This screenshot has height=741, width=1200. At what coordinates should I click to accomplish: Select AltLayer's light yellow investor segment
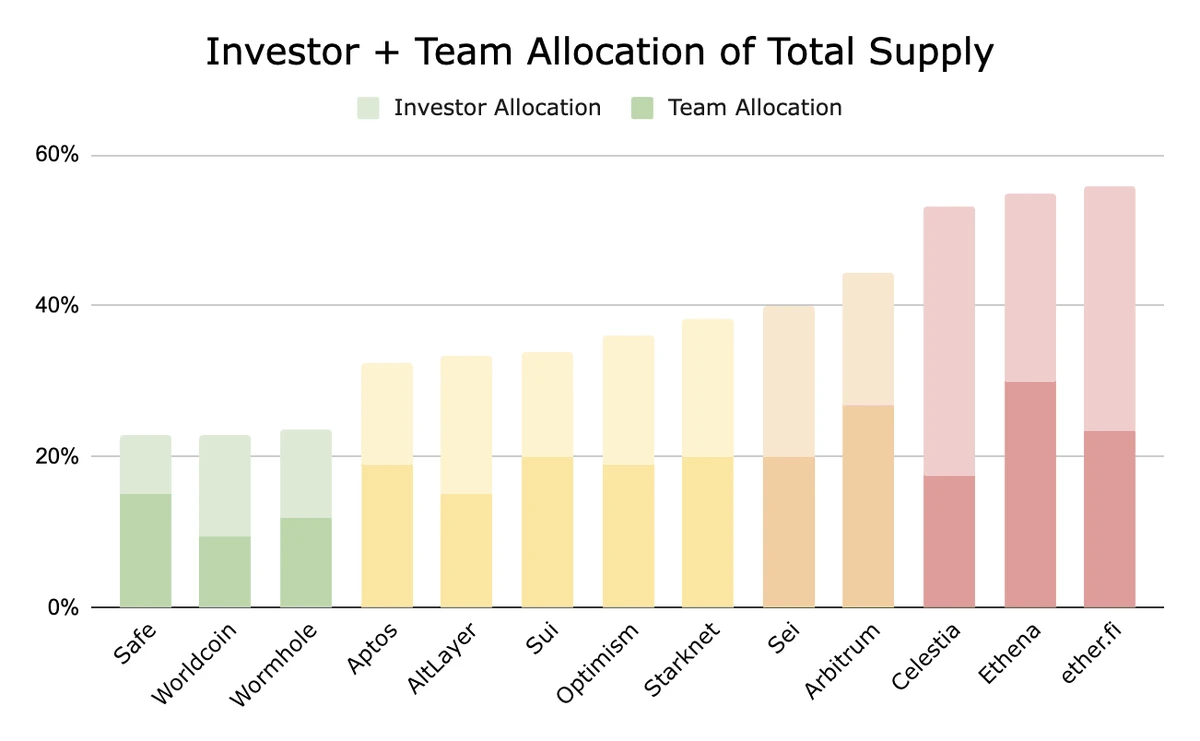point(467,425)
